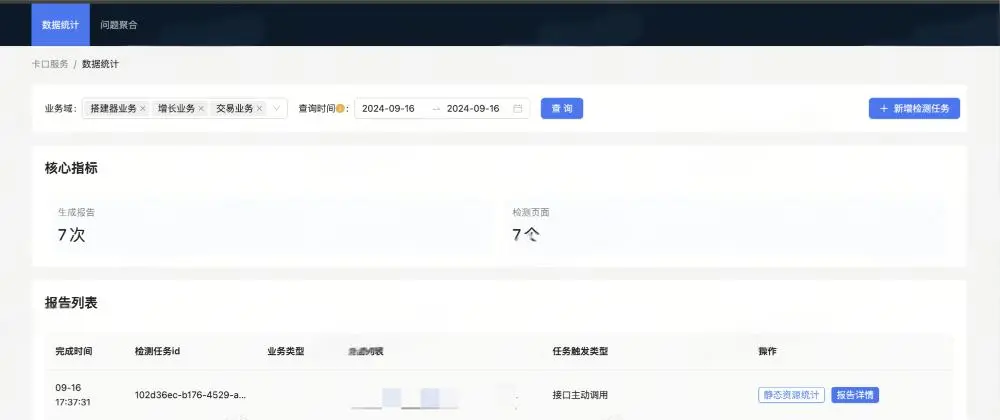The width and height of the screenshot is (1000, 420).
Task: Open the calendar icon in date range
Action: [517, 109]
